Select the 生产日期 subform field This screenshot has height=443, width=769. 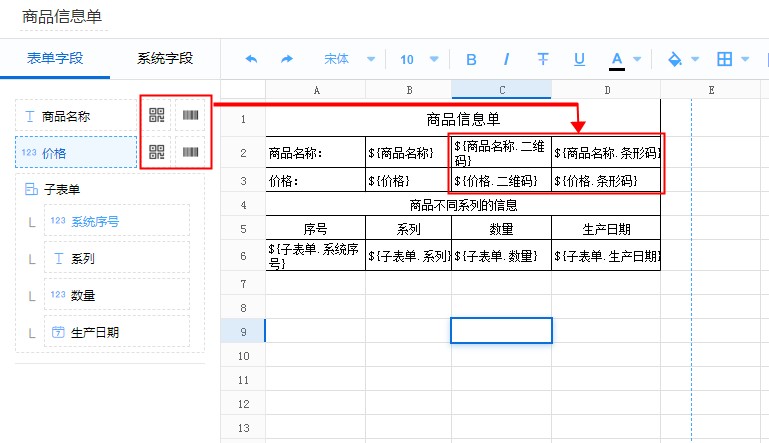click(x=116, y=332)
